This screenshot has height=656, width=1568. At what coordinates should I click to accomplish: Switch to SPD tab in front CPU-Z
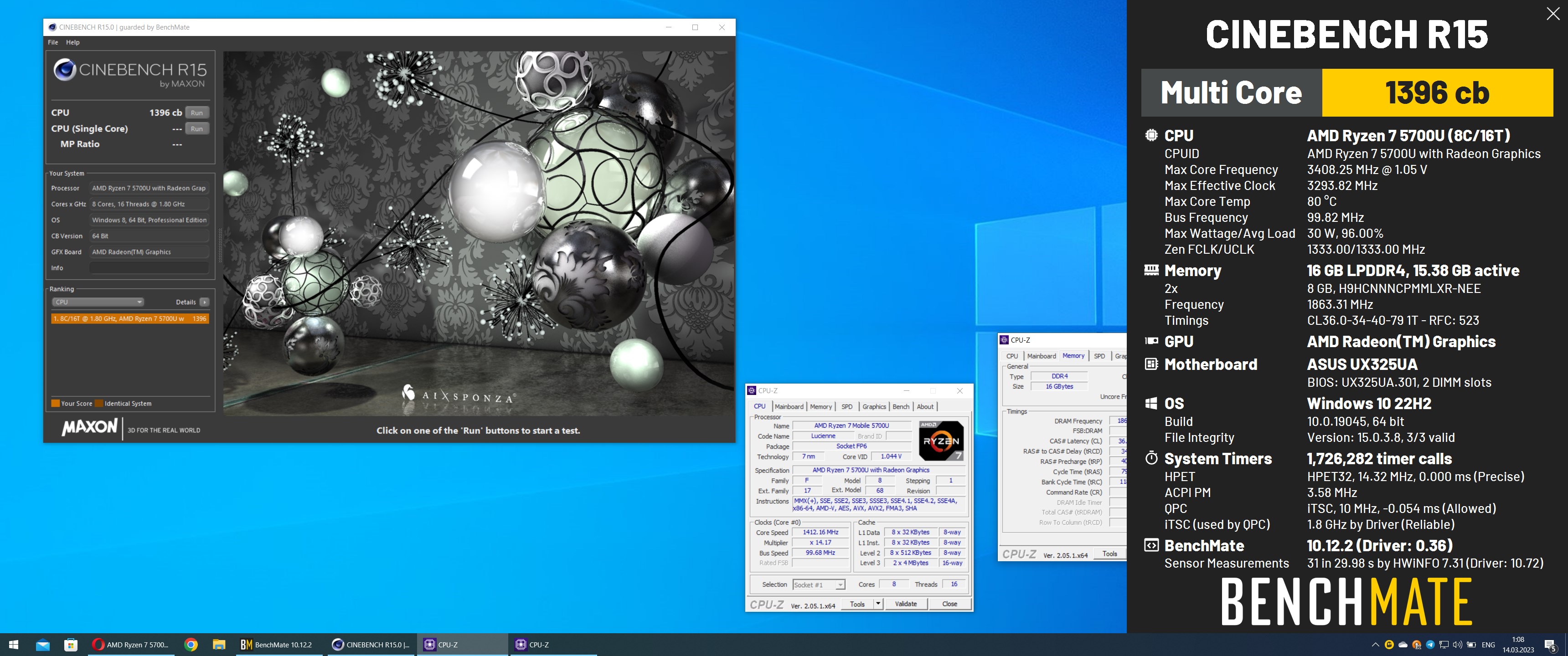847,406
